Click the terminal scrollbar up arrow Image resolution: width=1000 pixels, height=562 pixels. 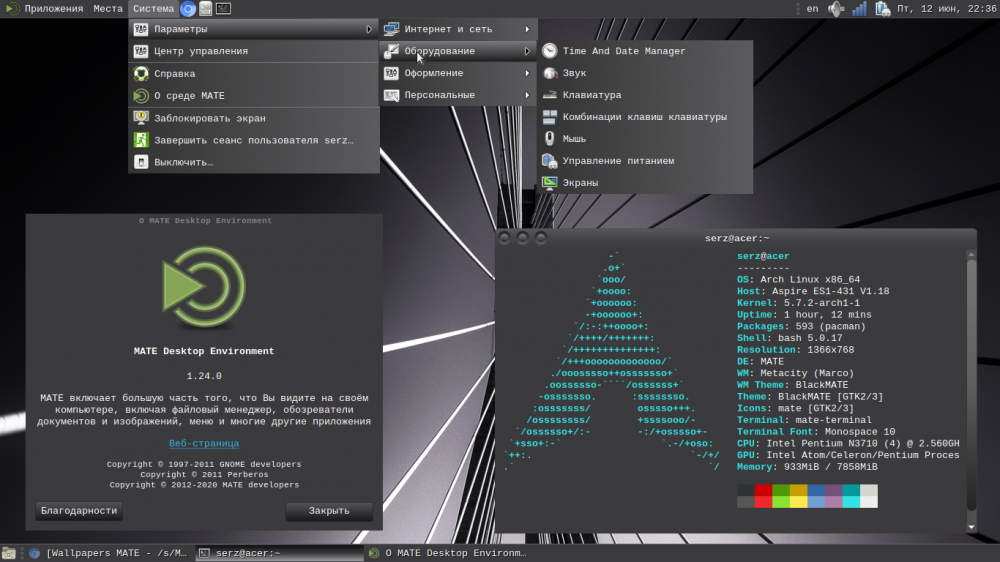pos(971,254)
